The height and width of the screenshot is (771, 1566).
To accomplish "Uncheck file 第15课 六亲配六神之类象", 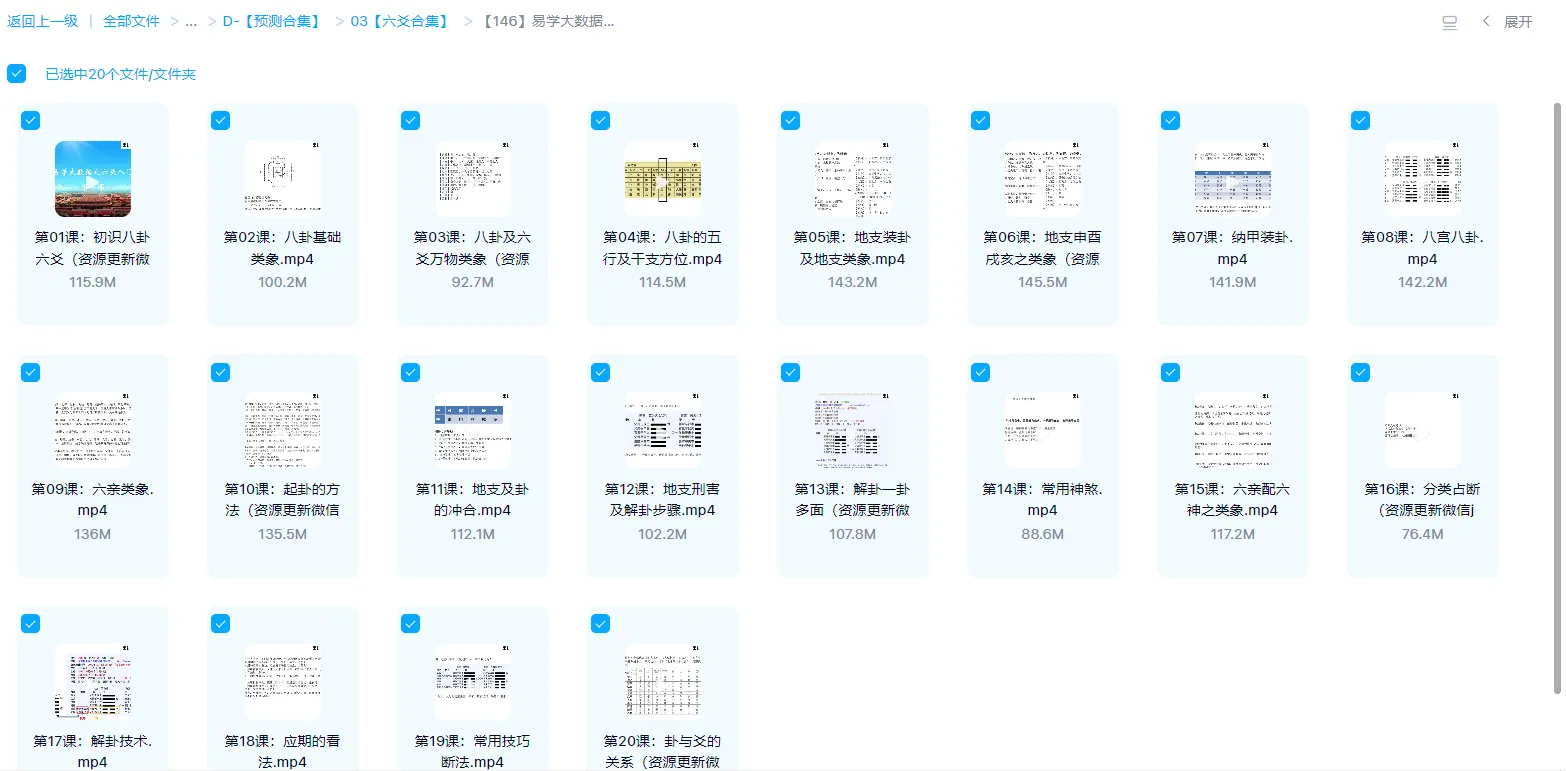I will 1170,372.
